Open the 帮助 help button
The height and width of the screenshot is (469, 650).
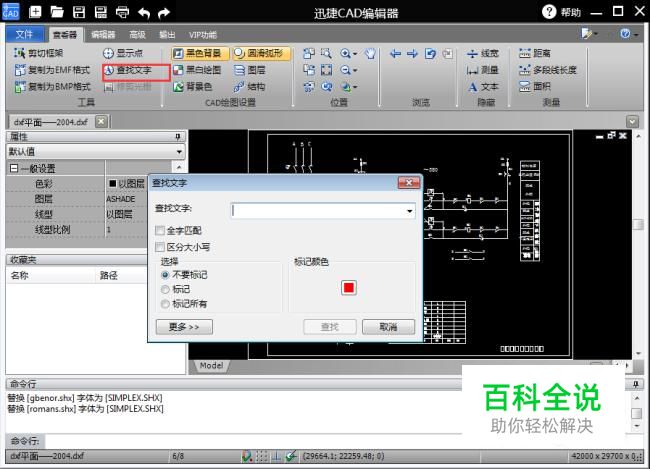tap(561, 12)
